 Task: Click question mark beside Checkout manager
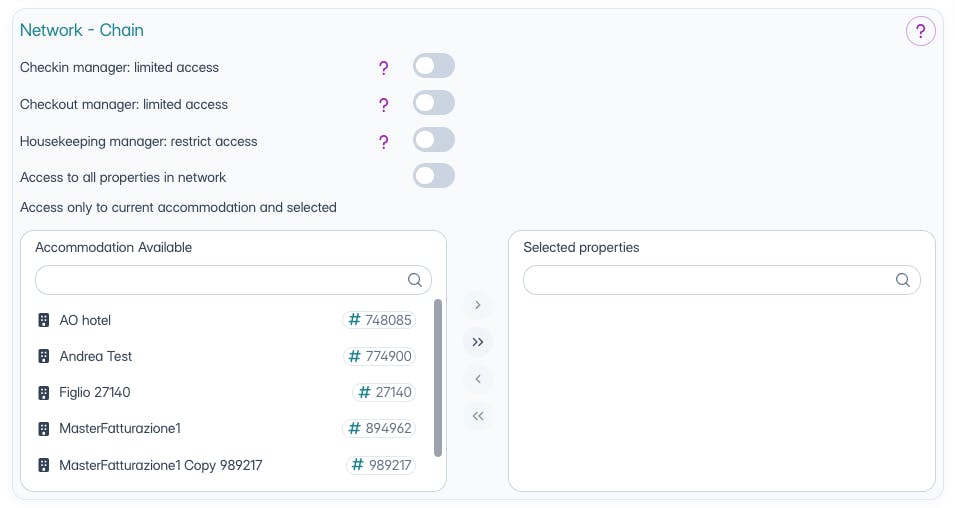pos(383,105)
